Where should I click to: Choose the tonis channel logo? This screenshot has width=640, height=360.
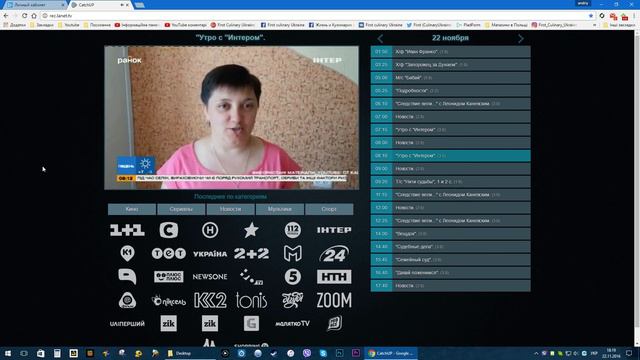coord(251,300)
